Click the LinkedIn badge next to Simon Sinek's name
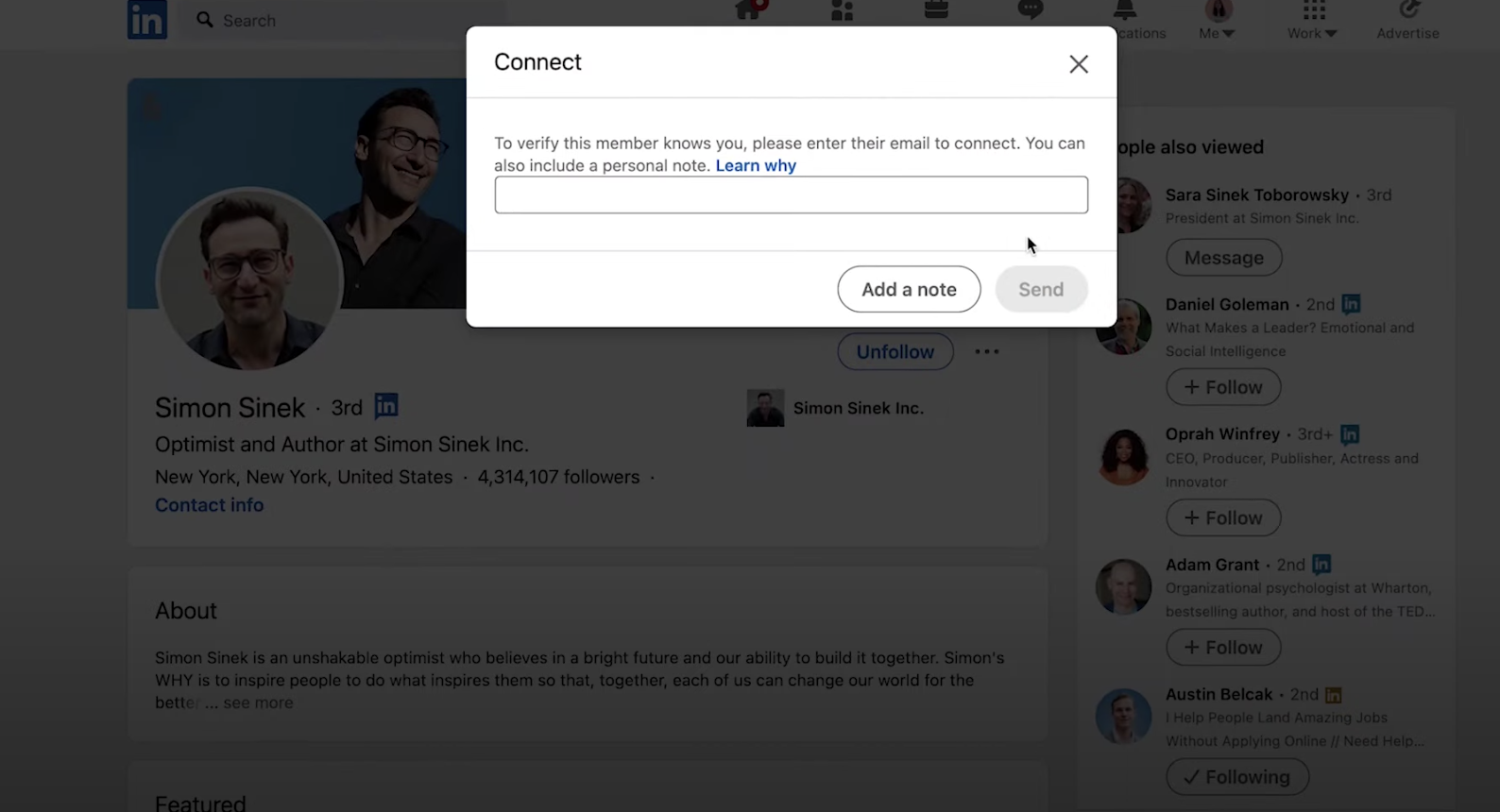1500x812 pixels. [386, 406]
